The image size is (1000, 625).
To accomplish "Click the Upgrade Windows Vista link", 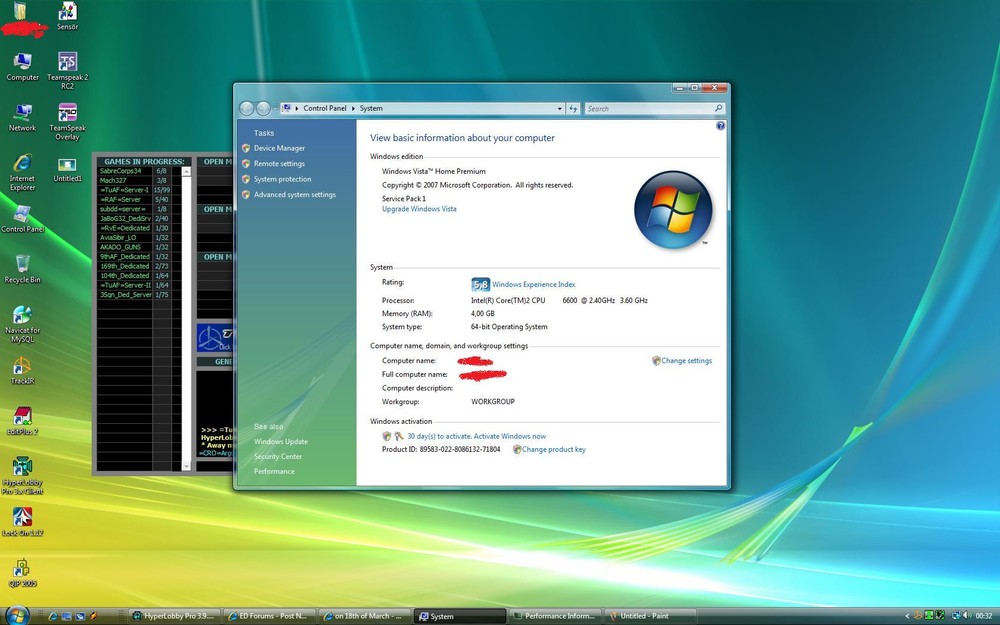I will coord(419,209).
